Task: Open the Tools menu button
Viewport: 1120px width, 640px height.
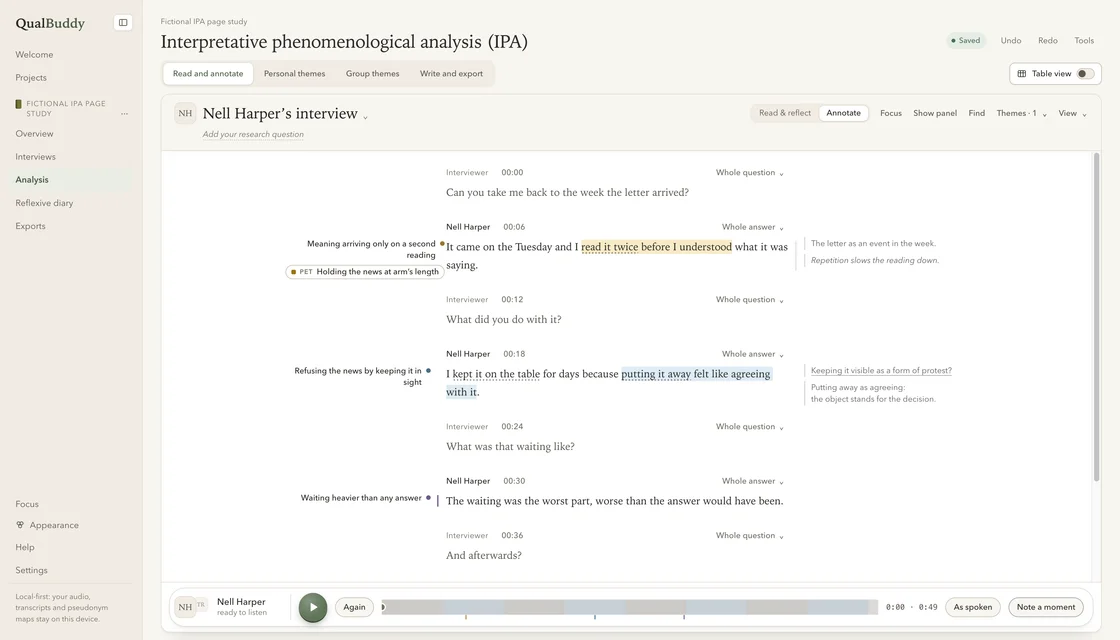Action: point(1084,41)
